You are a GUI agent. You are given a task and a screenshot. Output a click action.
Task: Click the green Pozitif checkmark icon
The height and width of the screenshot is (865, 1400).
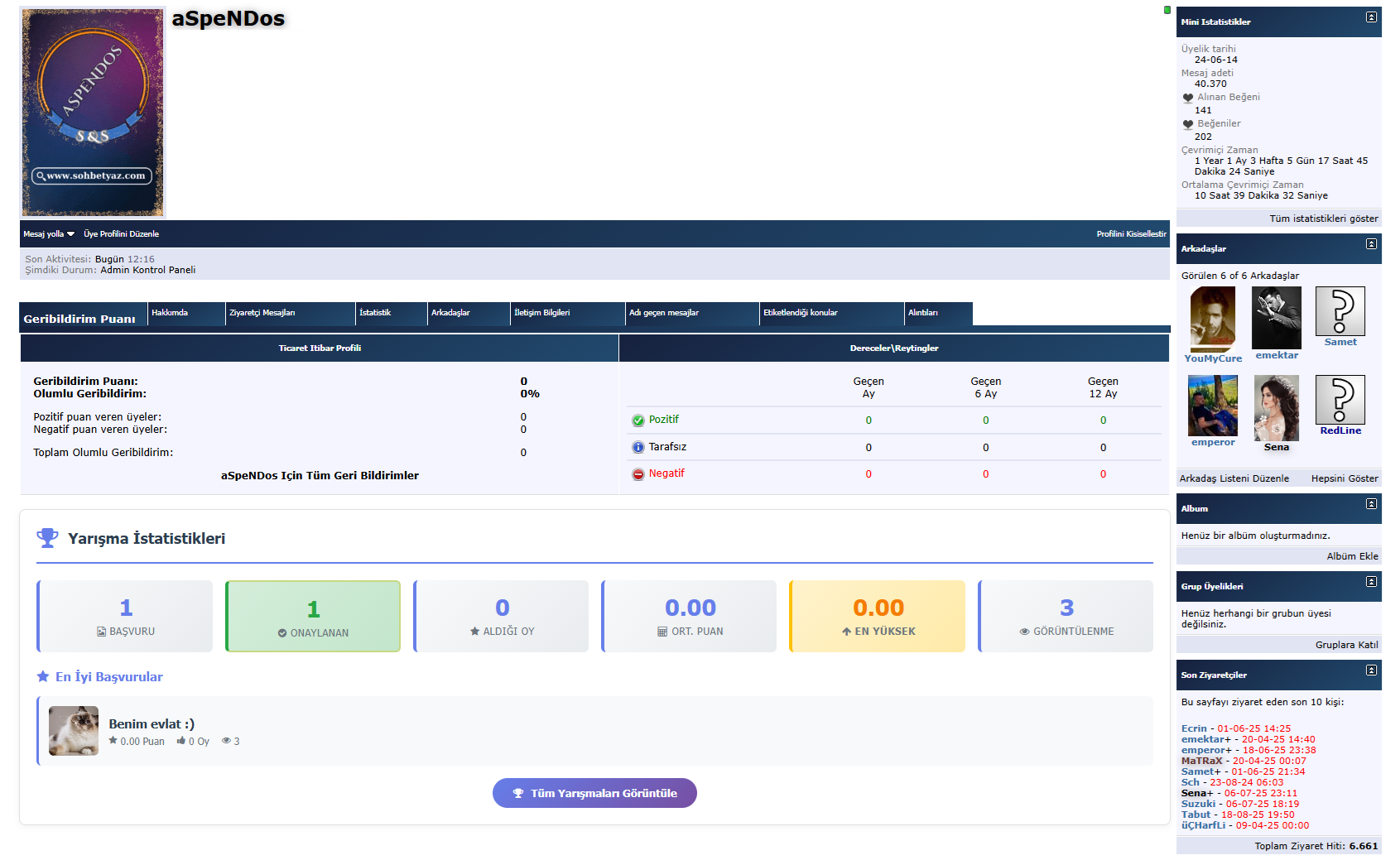tap(637, 420)
